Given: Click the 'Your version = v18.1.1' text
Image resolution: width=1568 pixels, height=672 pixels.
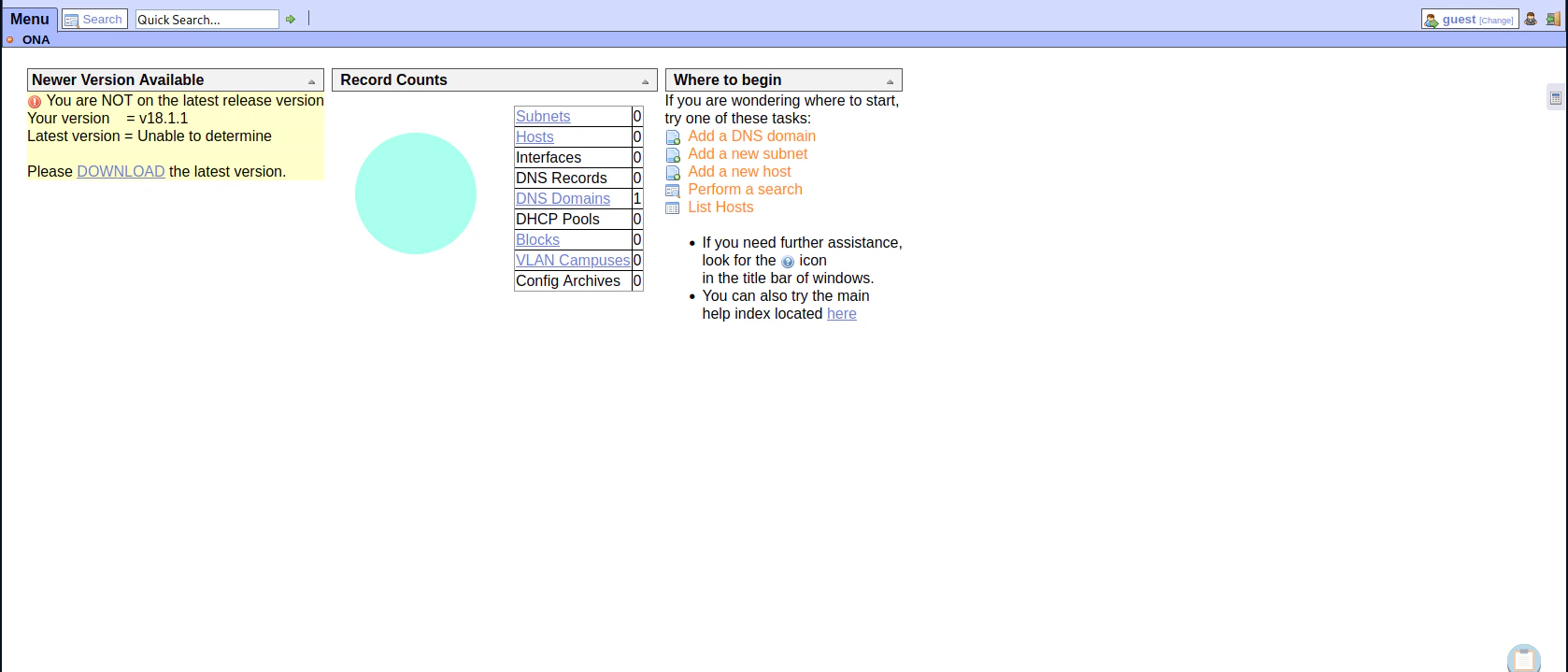Looking at the screenshot, I should pyautogui.click(x=107, y=118).
